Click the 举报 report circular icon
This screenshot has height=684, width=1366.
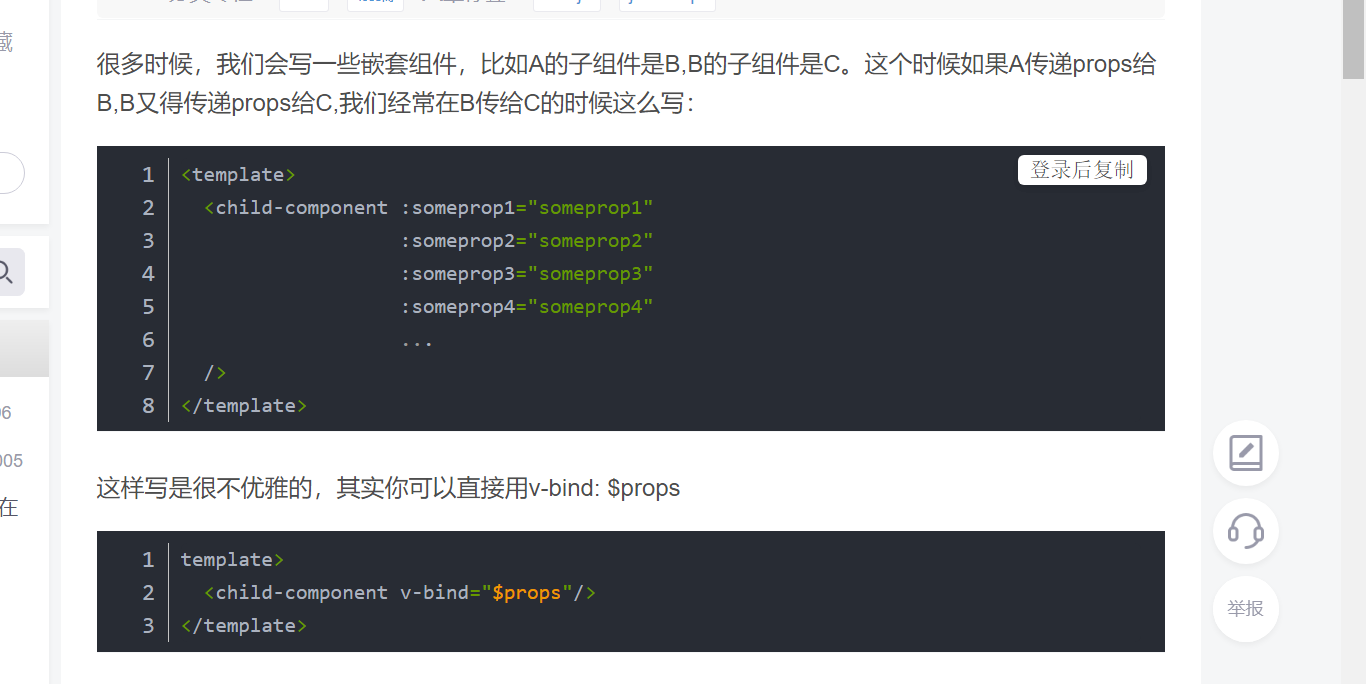coord(1245,609)
